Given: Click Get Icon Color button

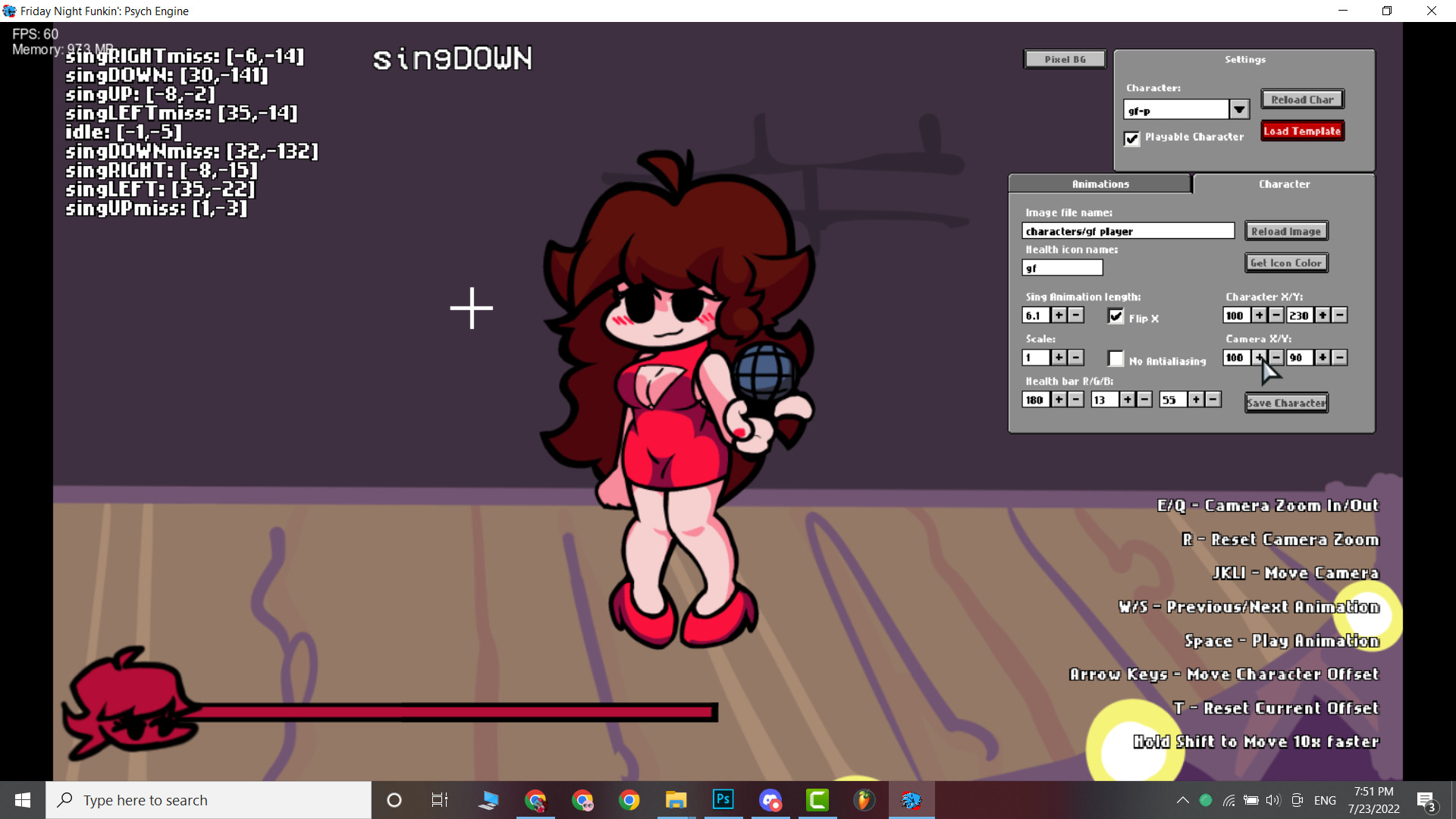Looking at the screenshot, I should click(x=1286, y=263).
